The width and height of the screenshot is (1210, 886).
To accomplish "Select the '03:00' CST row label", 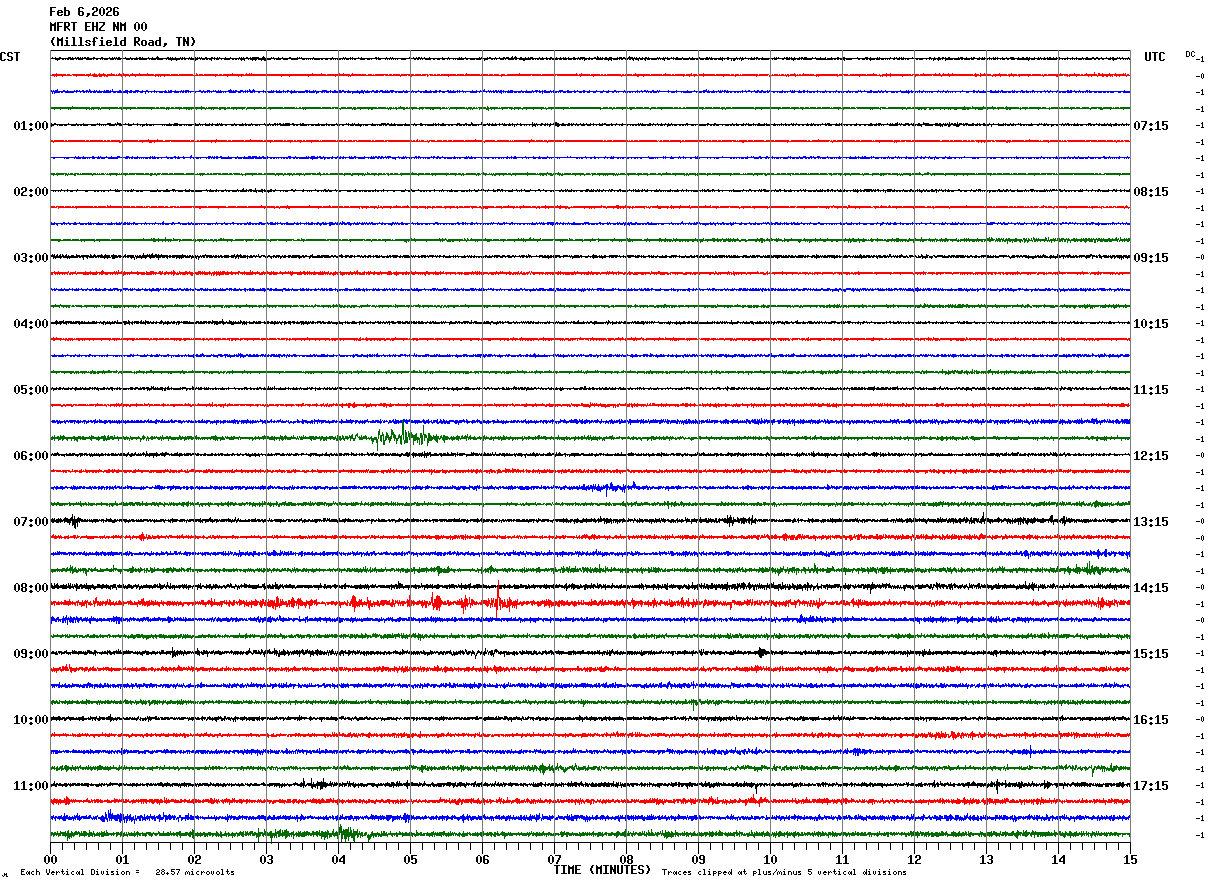I will [x=30, y=258].
